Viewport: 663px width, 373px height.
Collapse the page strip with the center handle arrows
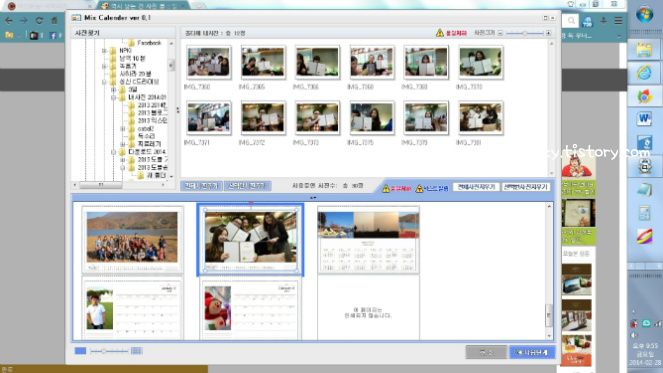(313, 197)
